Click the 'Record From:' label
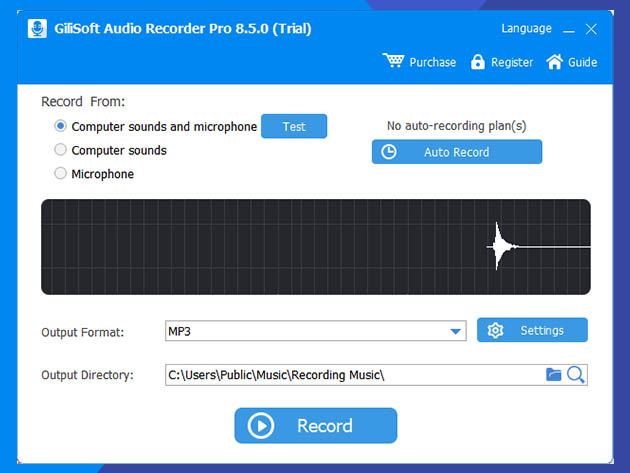Screen dimensions: 630x473 point(83,102)
